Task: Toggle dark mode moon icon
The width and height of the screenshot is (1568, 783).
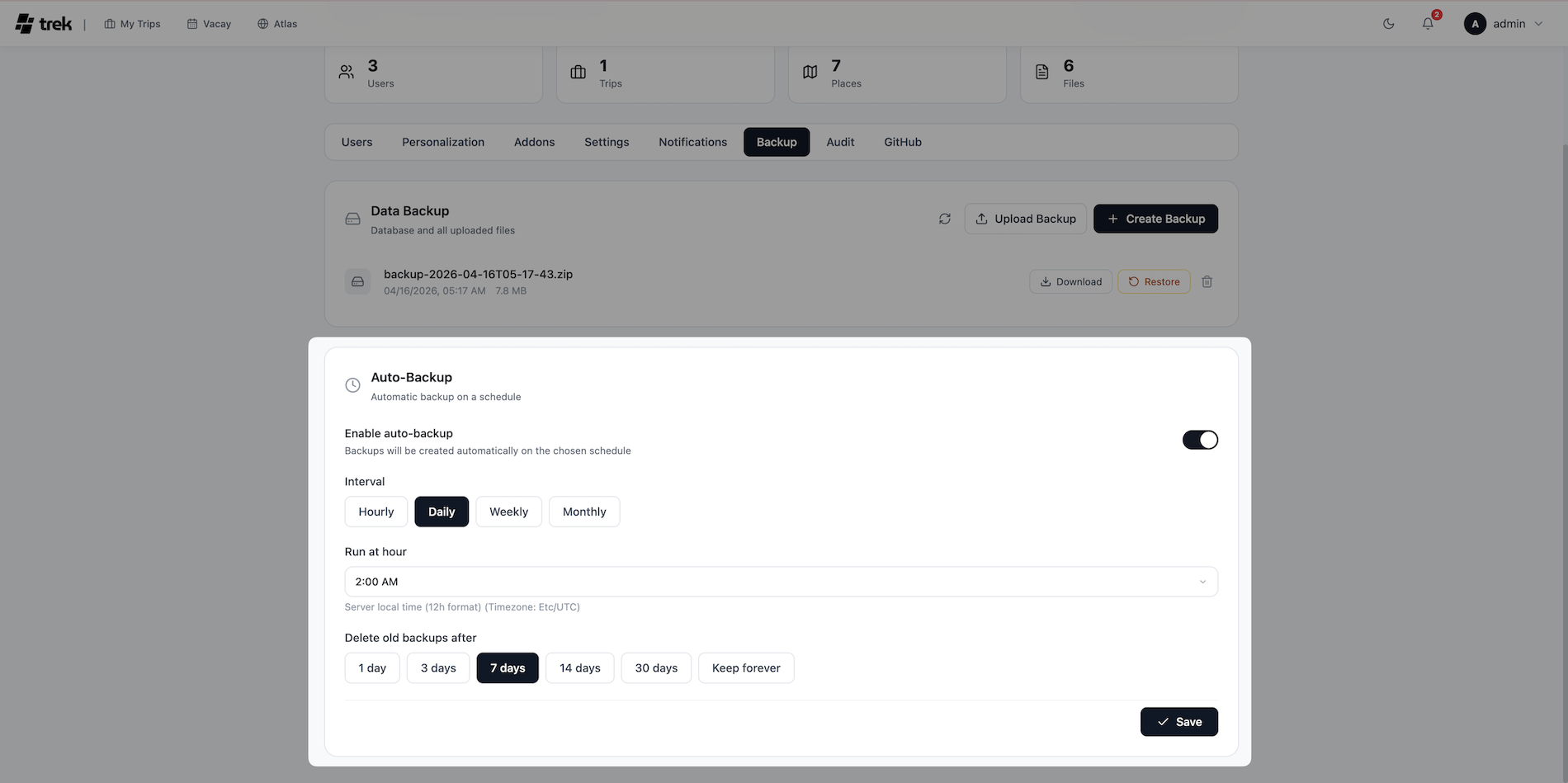Action: pyautogui.click(x=1388, y=24)
